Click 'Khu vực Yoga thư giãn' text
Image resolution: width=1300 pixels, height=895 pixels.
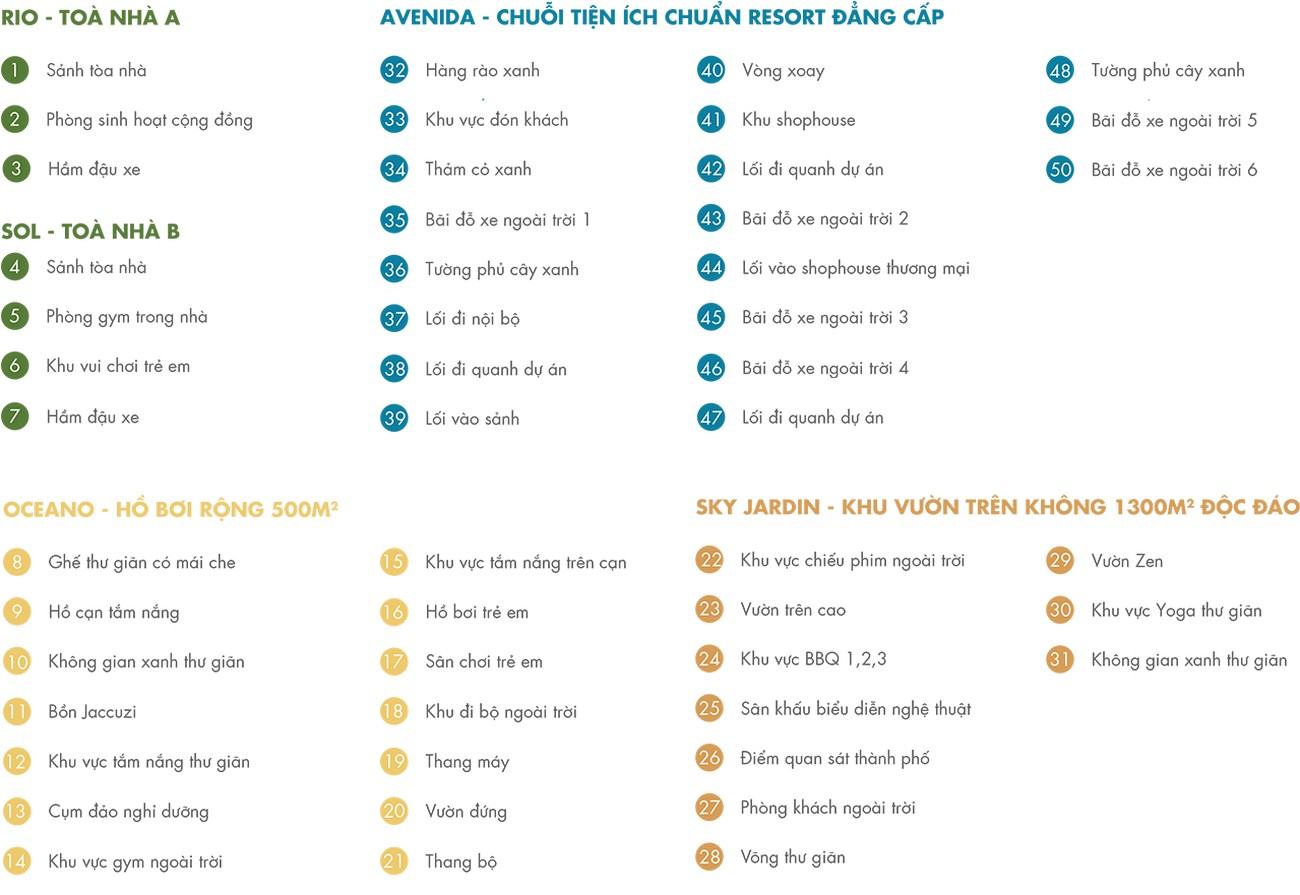[x=1176, y=611]
